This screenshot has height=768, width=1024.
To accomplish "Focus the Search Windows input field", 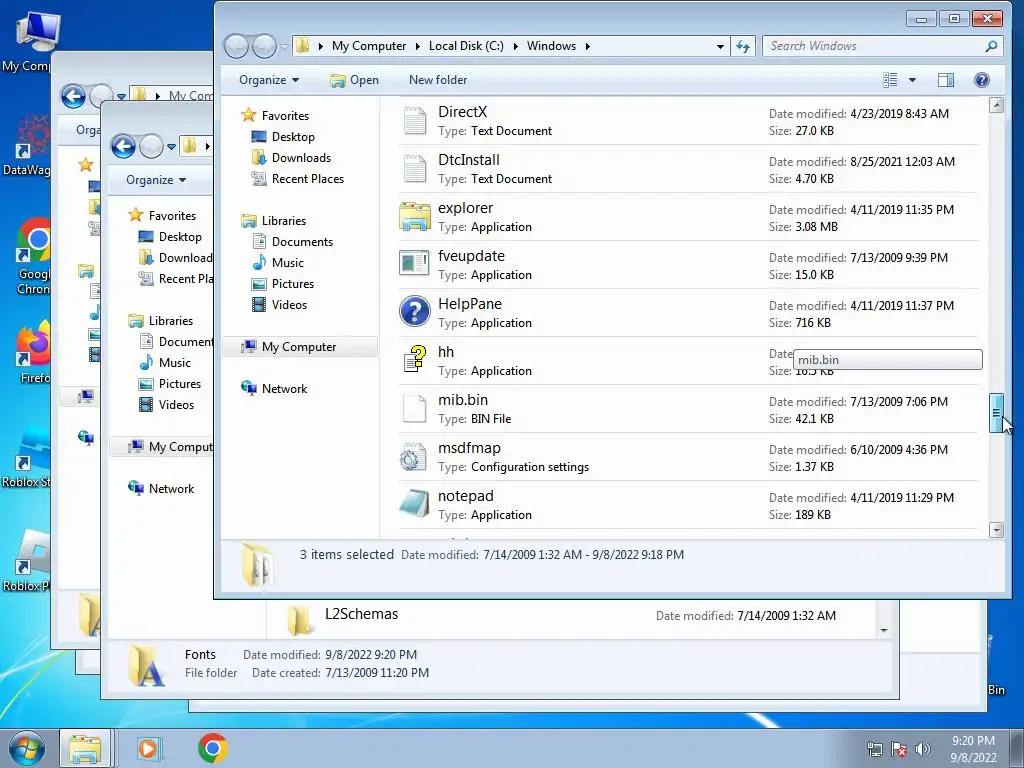I will point(875,46).
